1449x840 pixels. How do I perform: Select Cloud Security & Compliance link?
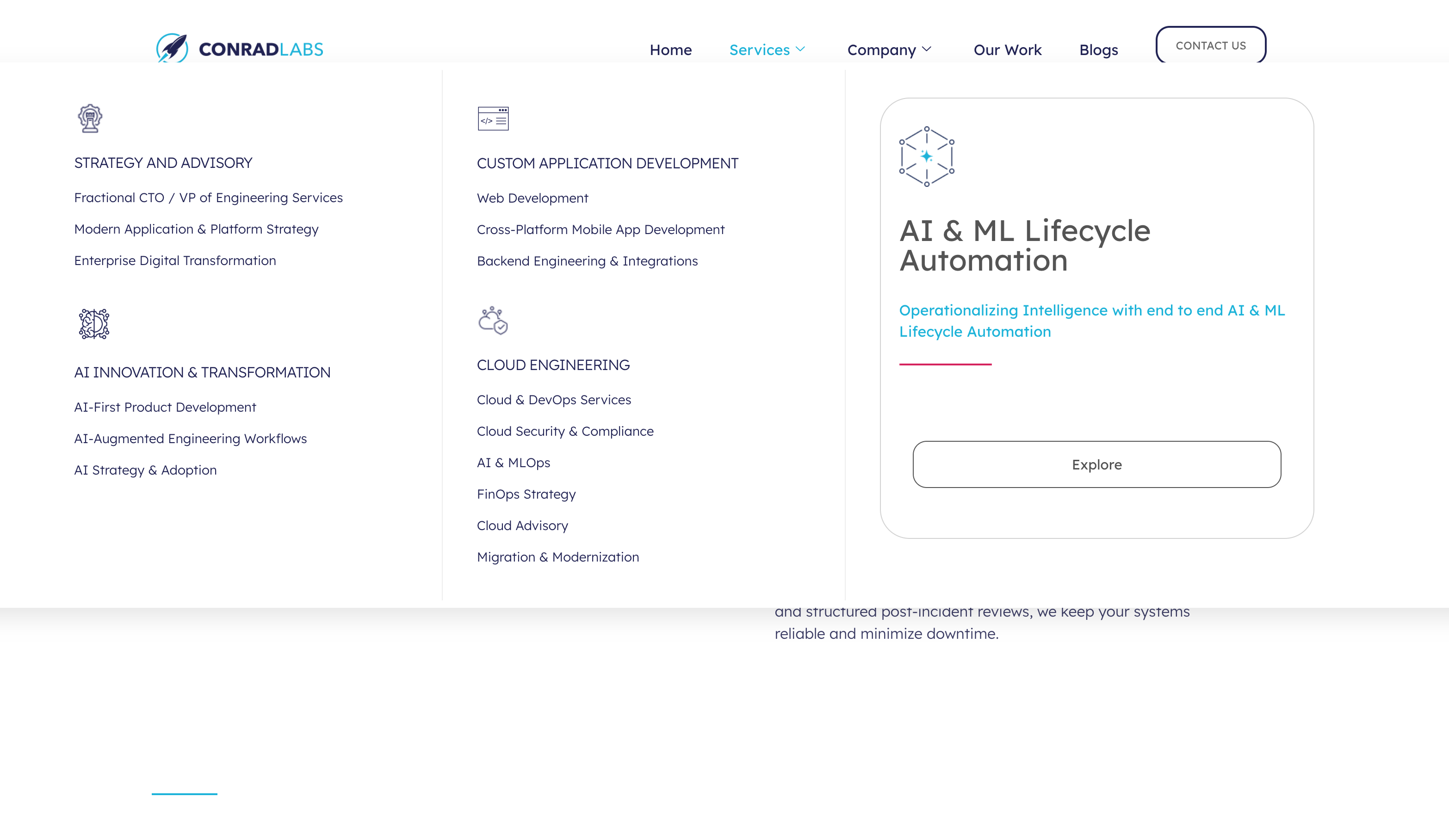click(564, 431)
